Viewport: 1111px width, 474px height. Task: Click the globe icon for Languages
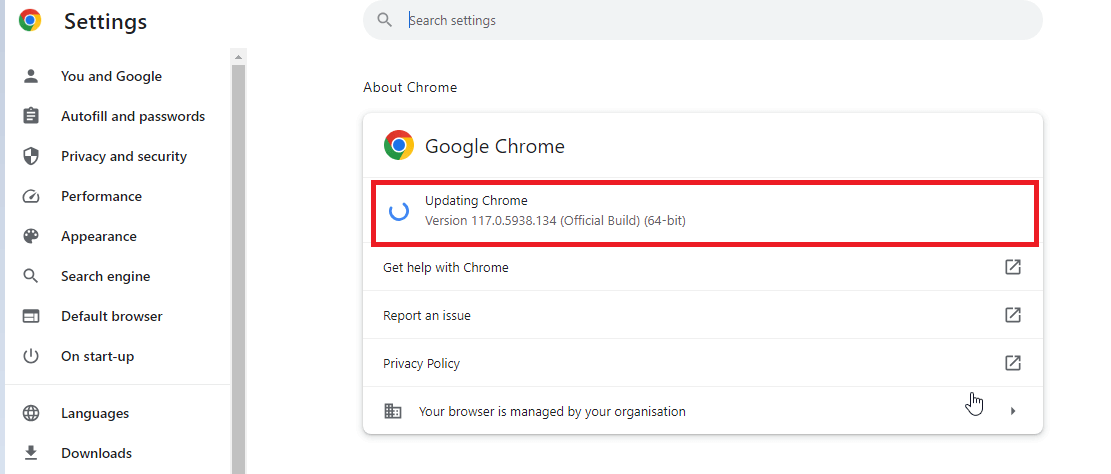coord(30,413)
